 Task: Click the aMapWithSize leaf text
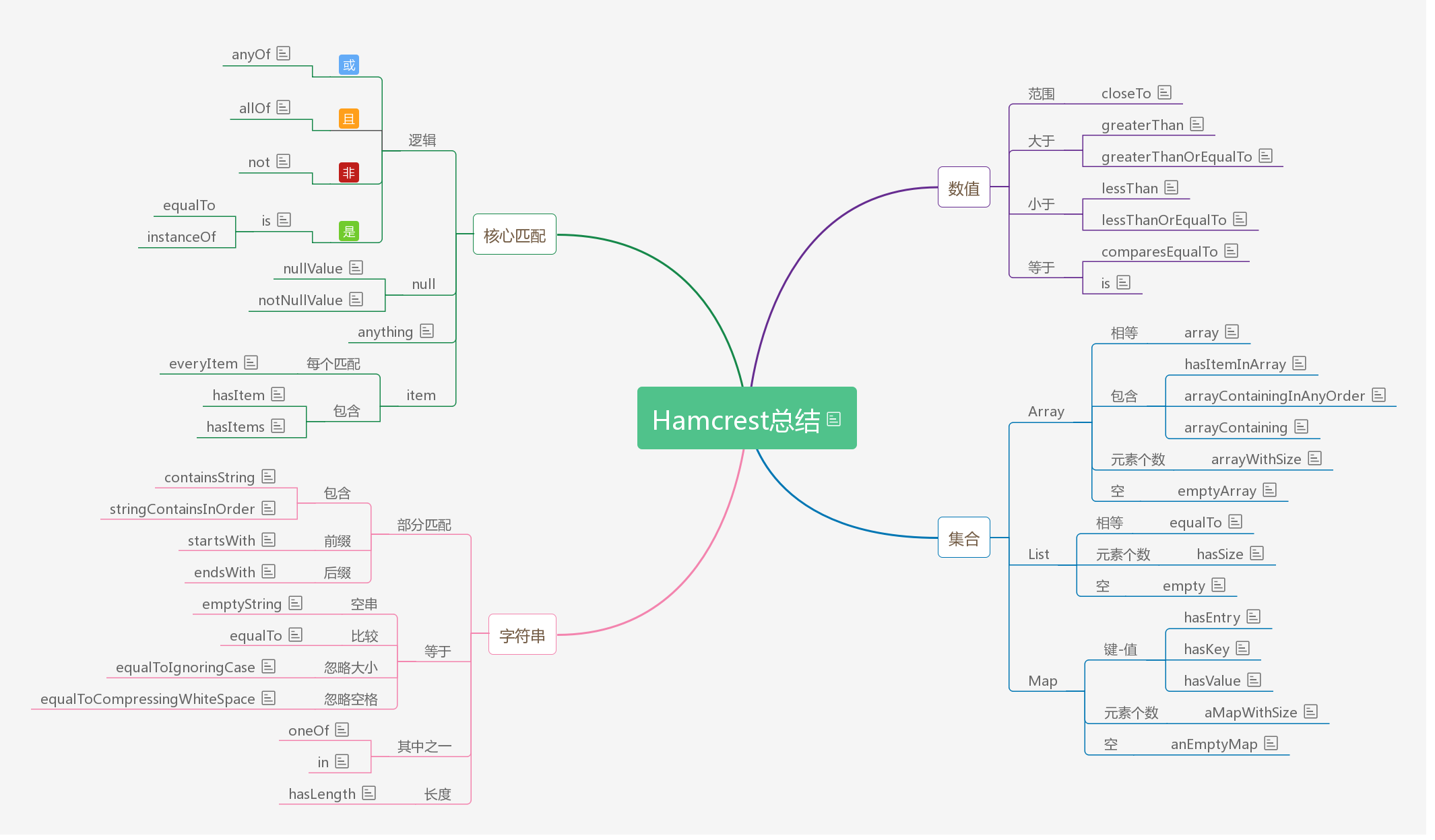(x=1251, y=713)
